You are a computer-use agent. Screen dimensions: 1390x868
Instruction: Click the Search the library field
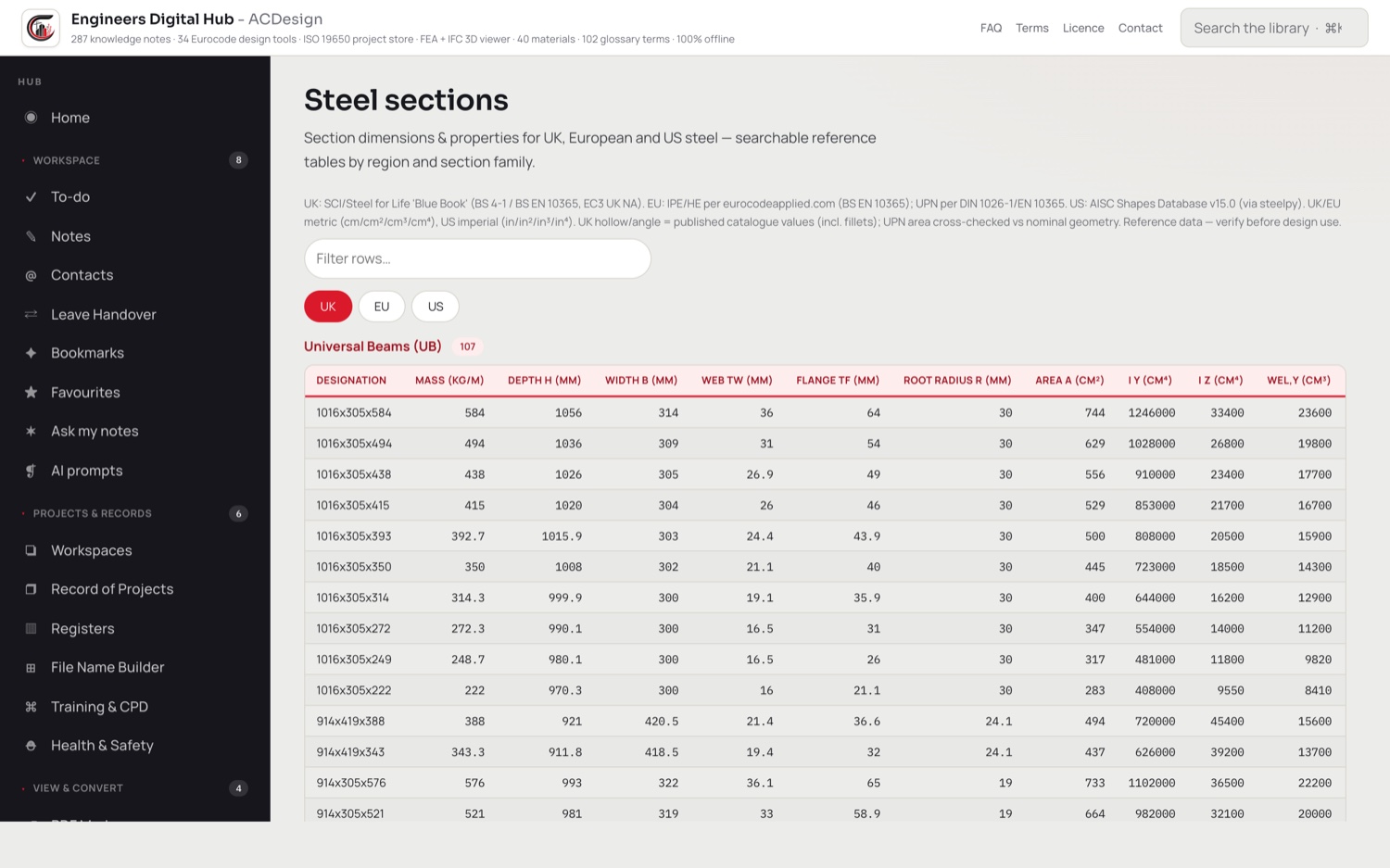click(1274, 28)
